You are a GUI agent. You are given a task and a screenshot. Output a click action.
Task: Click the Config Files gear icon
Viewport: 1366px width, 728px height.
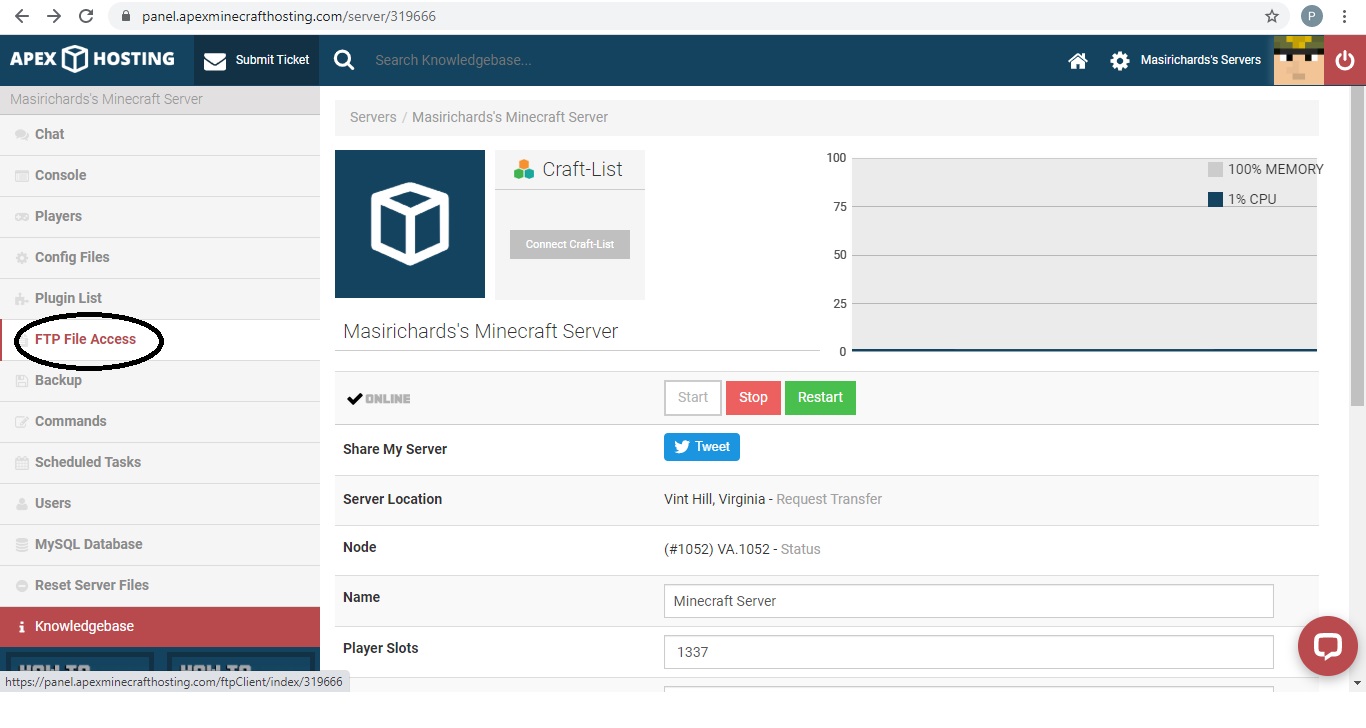pos(22,258)
